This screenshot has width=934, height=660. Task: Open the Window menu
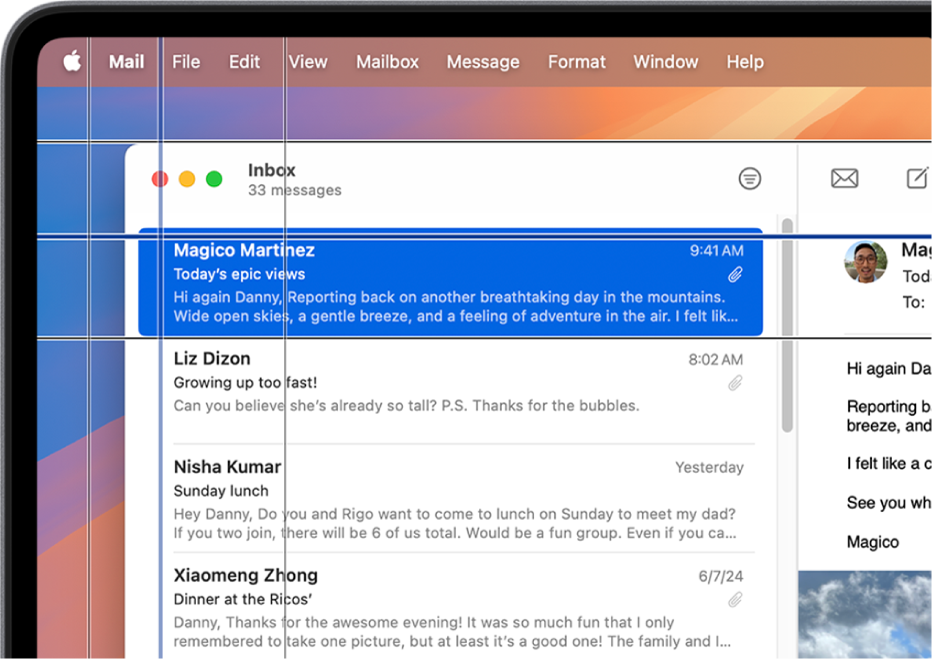(x=665, y=62)
